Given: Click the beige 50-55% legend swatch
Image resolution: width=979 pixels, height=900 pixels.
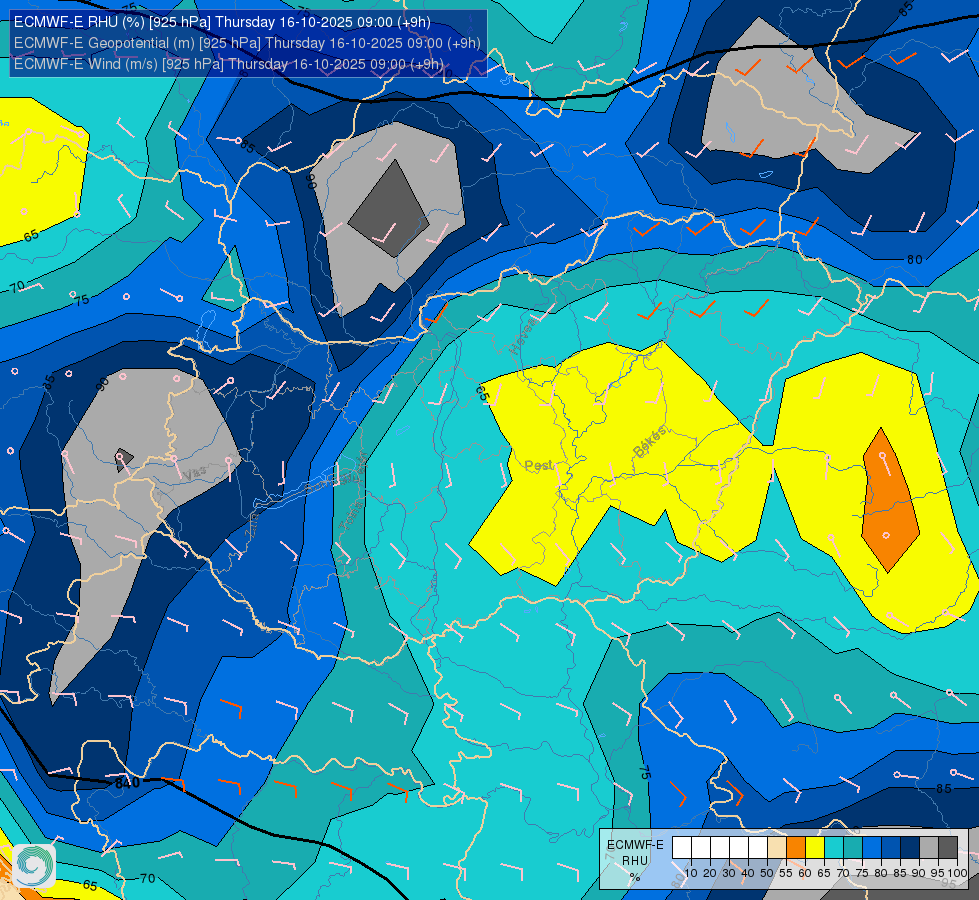Looking at the screenshot, I should click(x=777, y=848).
